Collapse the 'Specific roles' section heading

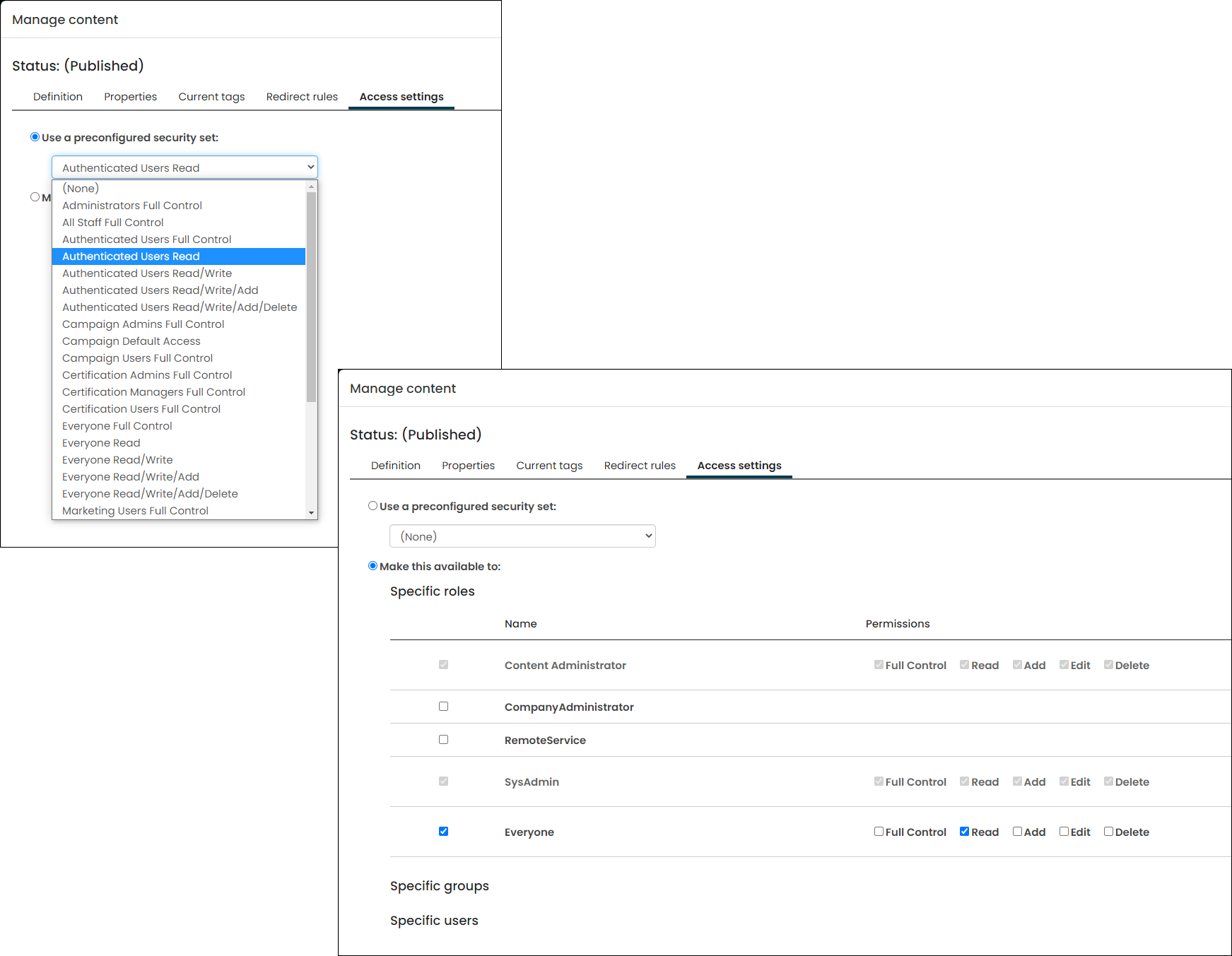coord(433,591)
